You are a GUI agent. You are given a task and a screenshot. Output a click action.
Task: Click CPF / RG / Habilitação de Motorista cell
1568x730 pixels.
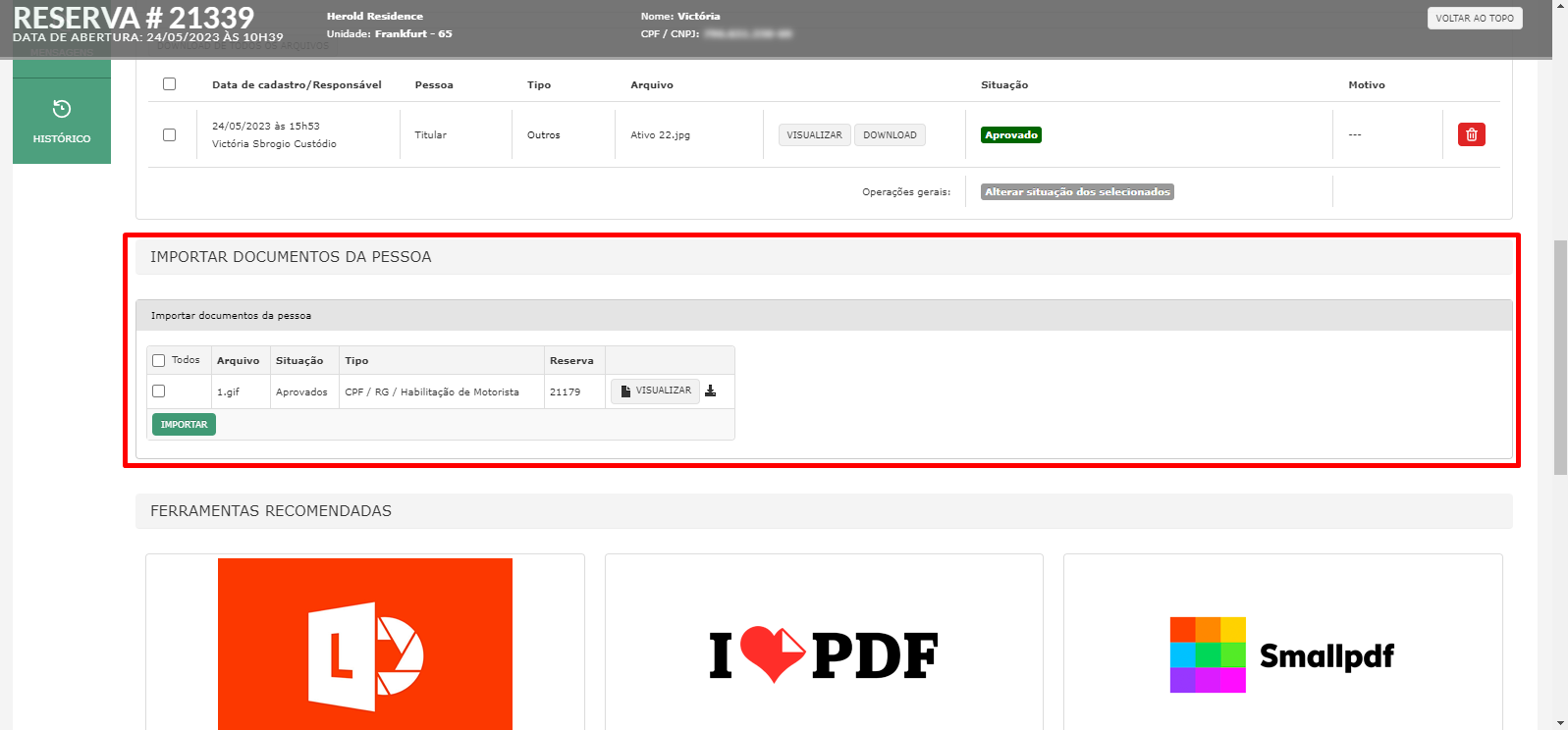[432, 391]
